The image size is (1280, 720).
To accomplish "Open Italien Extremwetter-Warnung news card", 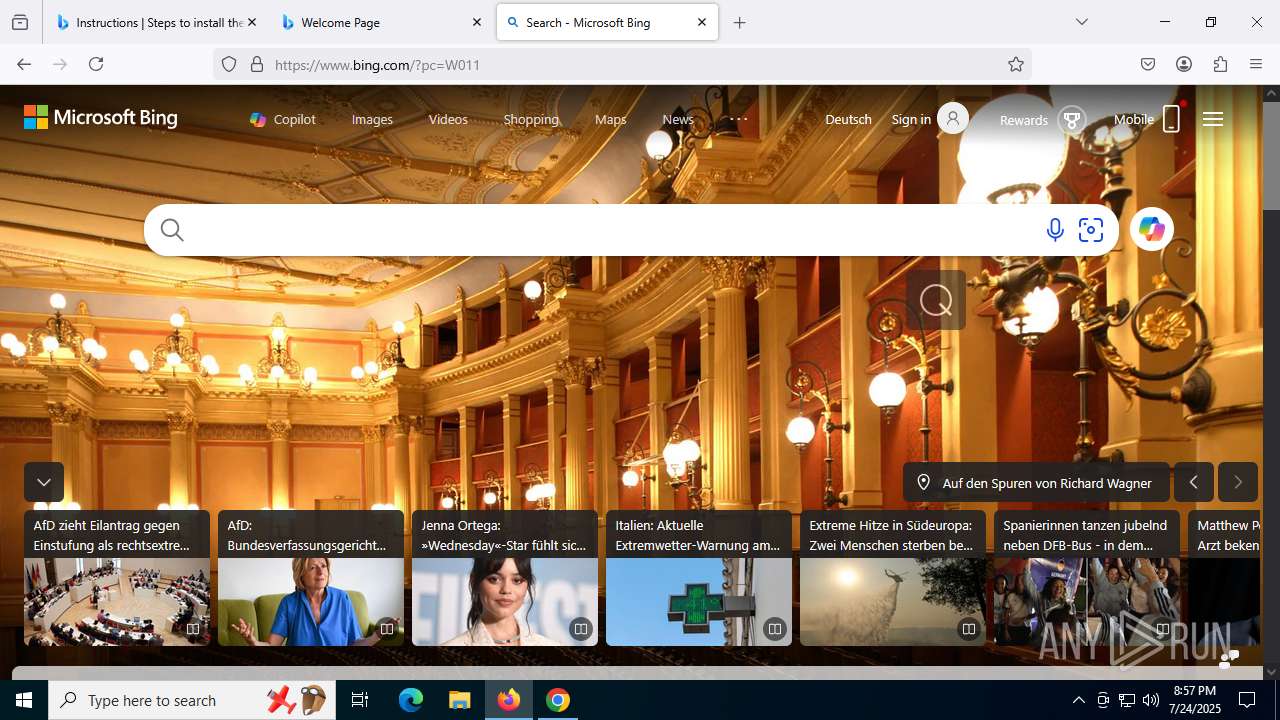I will pos(699,578).
